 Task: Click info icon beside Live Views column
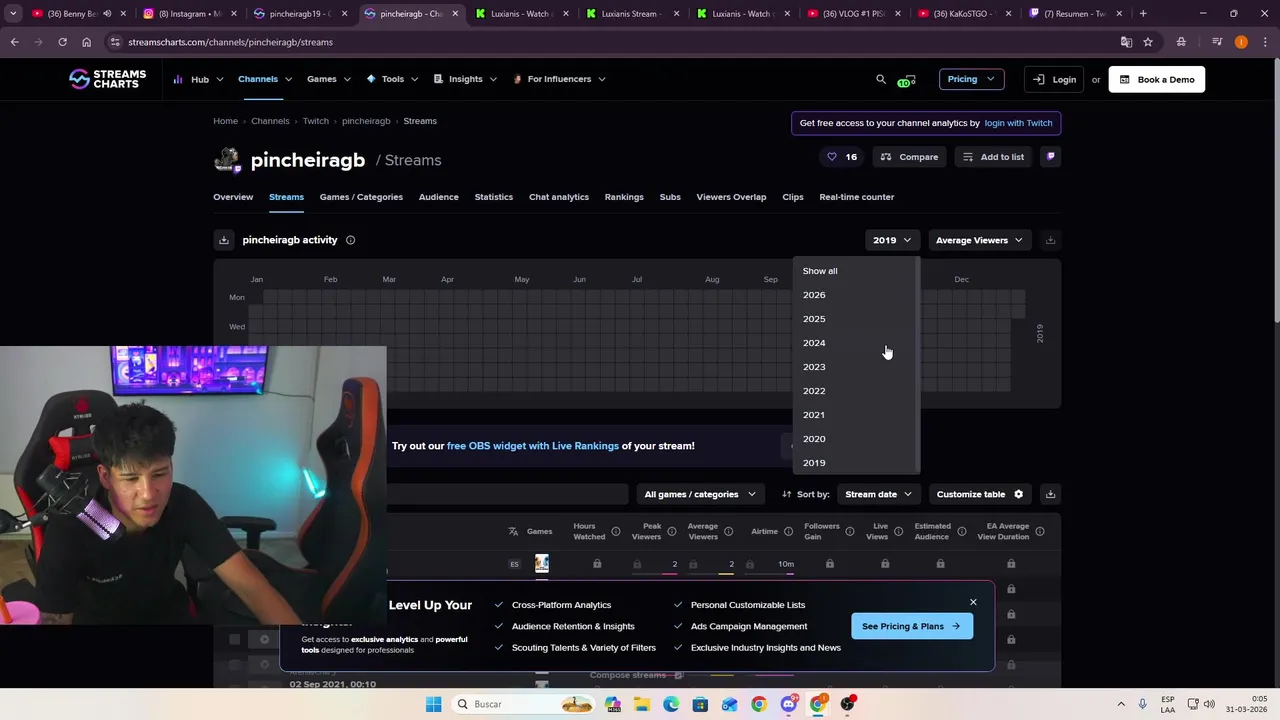pos(898,532)
